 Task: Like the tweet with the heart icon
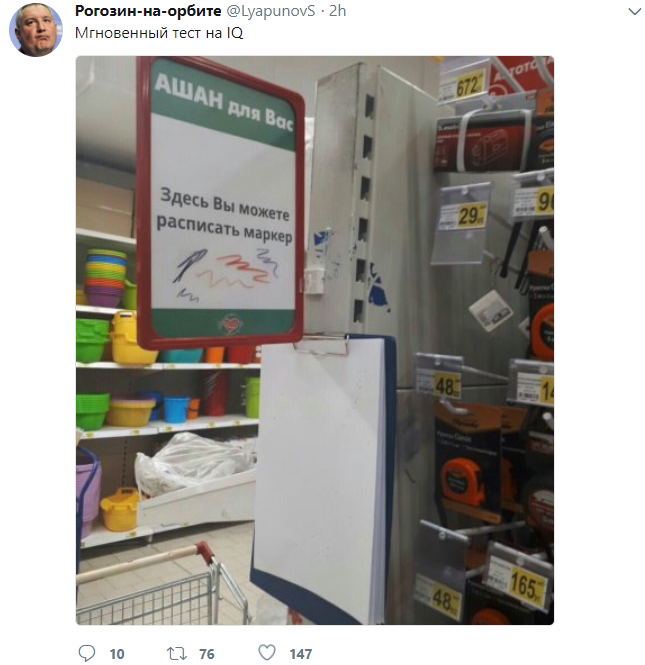tap(267, 652)
